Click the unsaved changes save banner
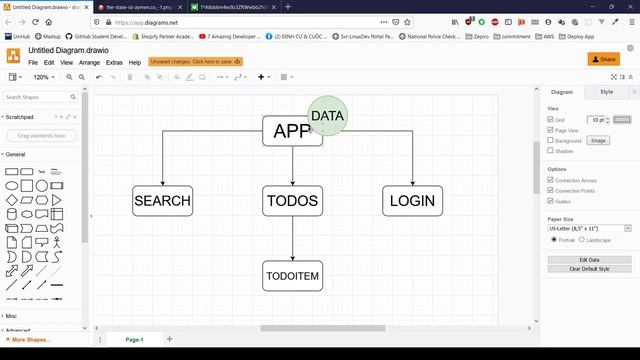640x360 pixels. coord(196,62)
